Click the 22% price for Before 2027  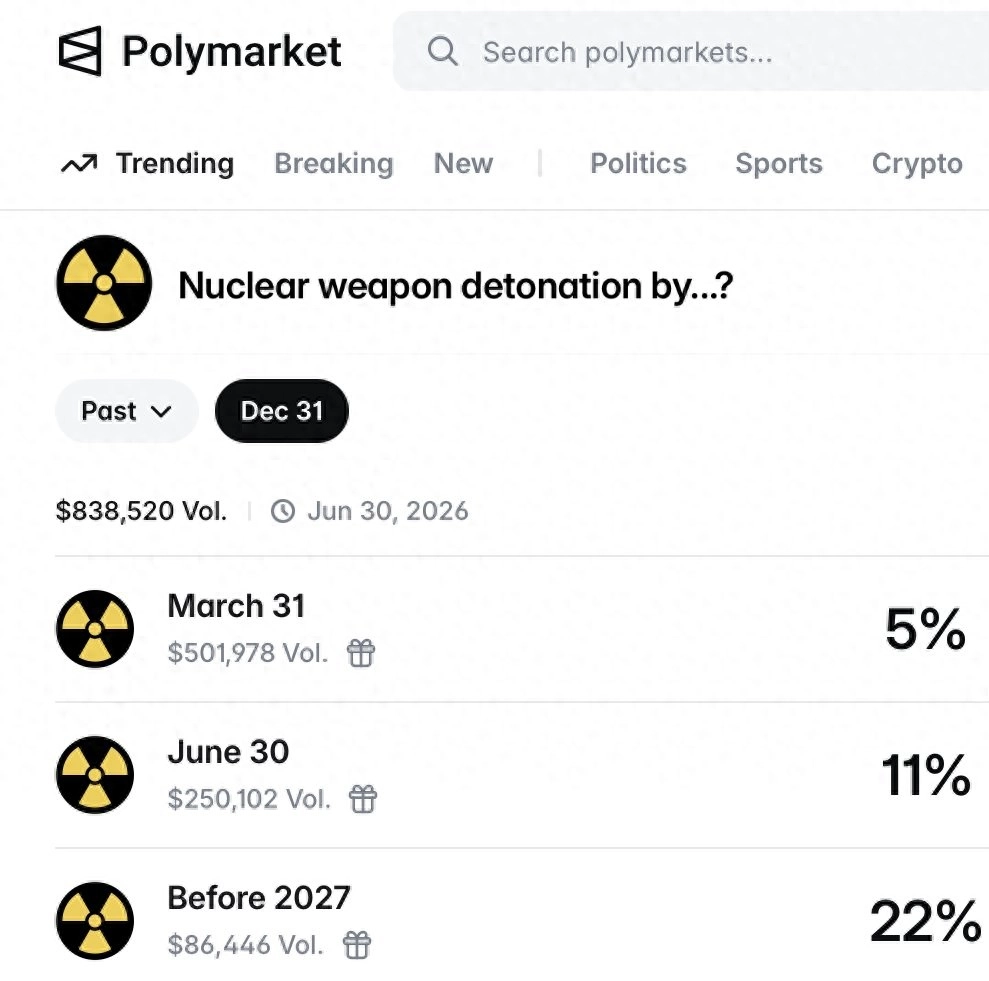[926, 921]
